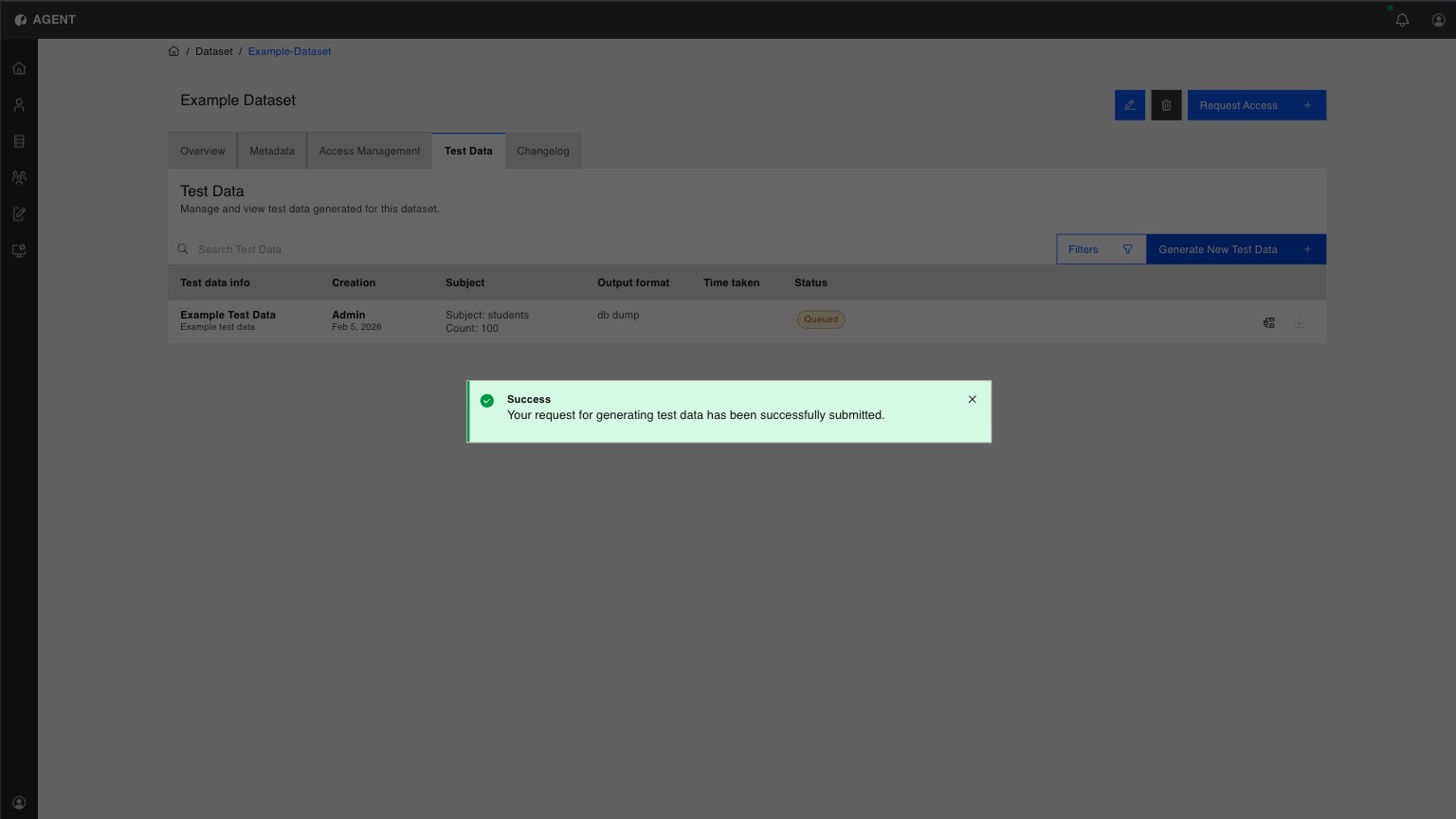This screenshot has width=1456, height=819.
Task: Click the download icon for Example Test Data
Action: point(1299,322)
